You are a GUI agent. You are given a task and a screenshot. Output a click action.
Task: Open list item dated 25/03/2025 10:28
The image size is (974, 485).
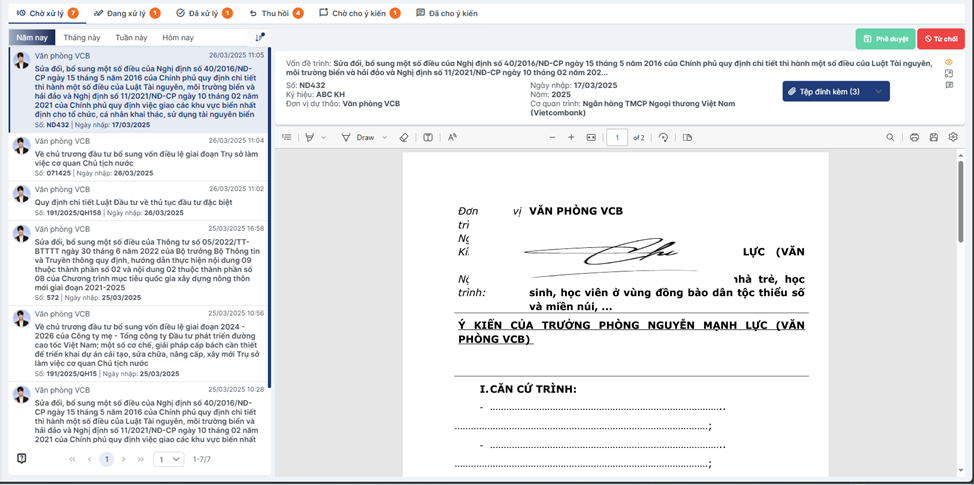[139, 415]
